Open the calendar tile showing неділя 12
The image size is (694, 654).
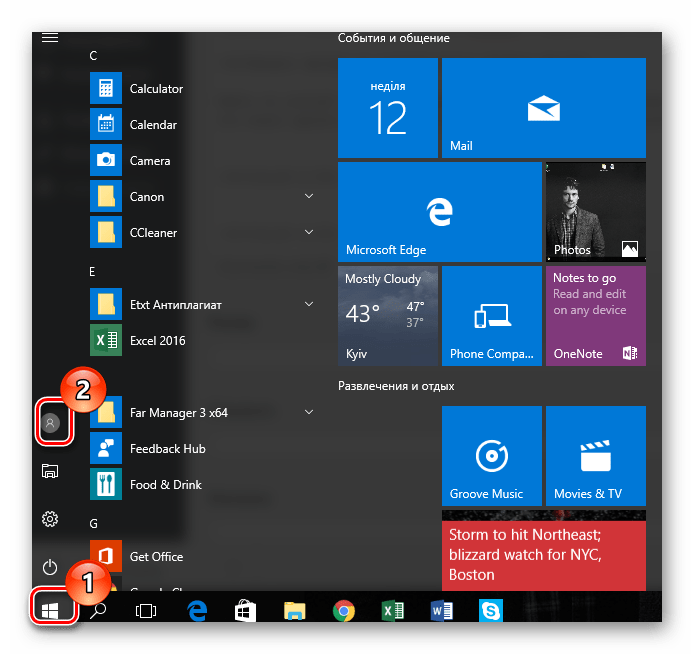[x=388, y=108]
